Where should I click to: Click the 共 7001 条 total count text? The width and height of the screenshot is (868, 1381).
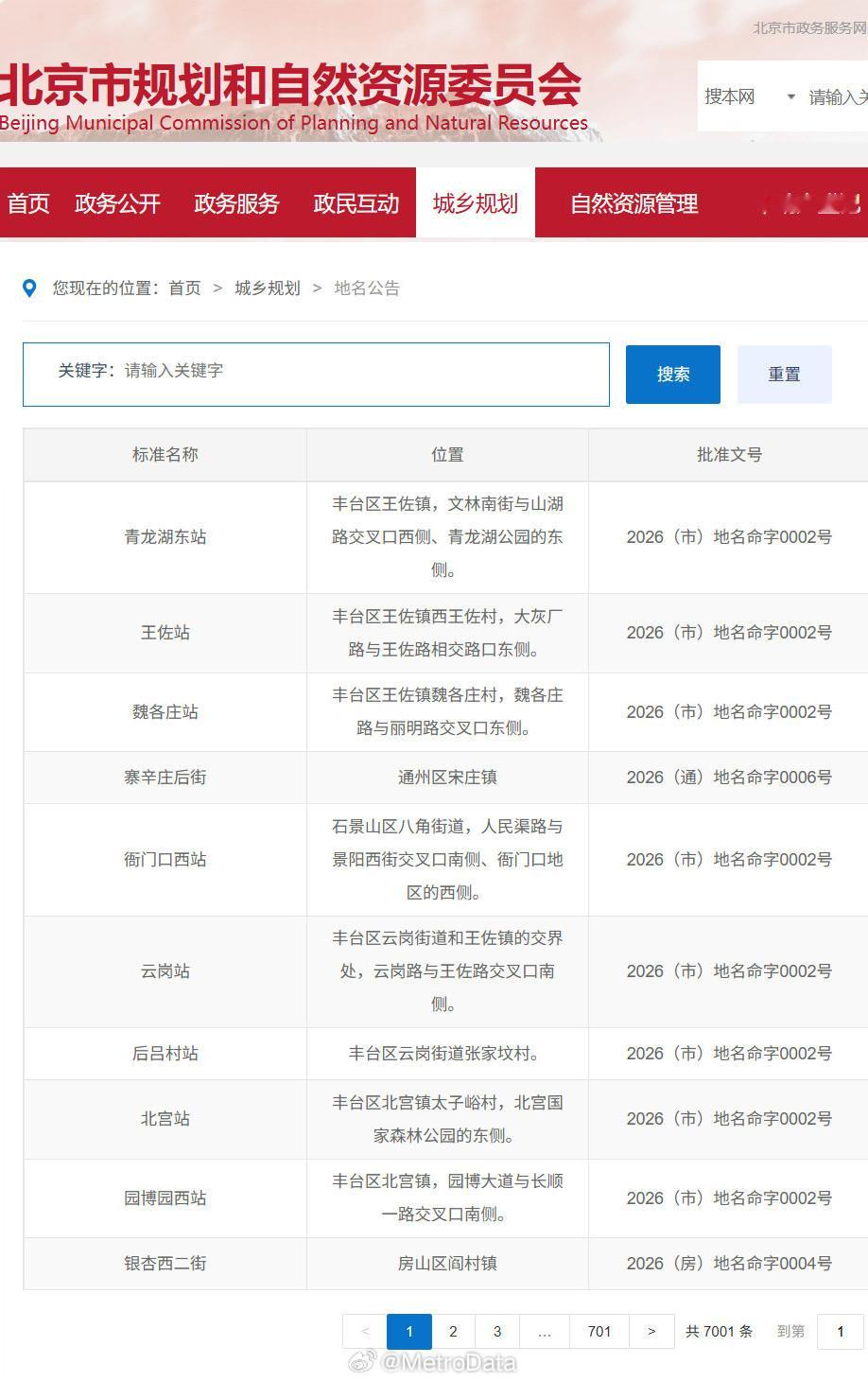click(x=719, y=1332)
